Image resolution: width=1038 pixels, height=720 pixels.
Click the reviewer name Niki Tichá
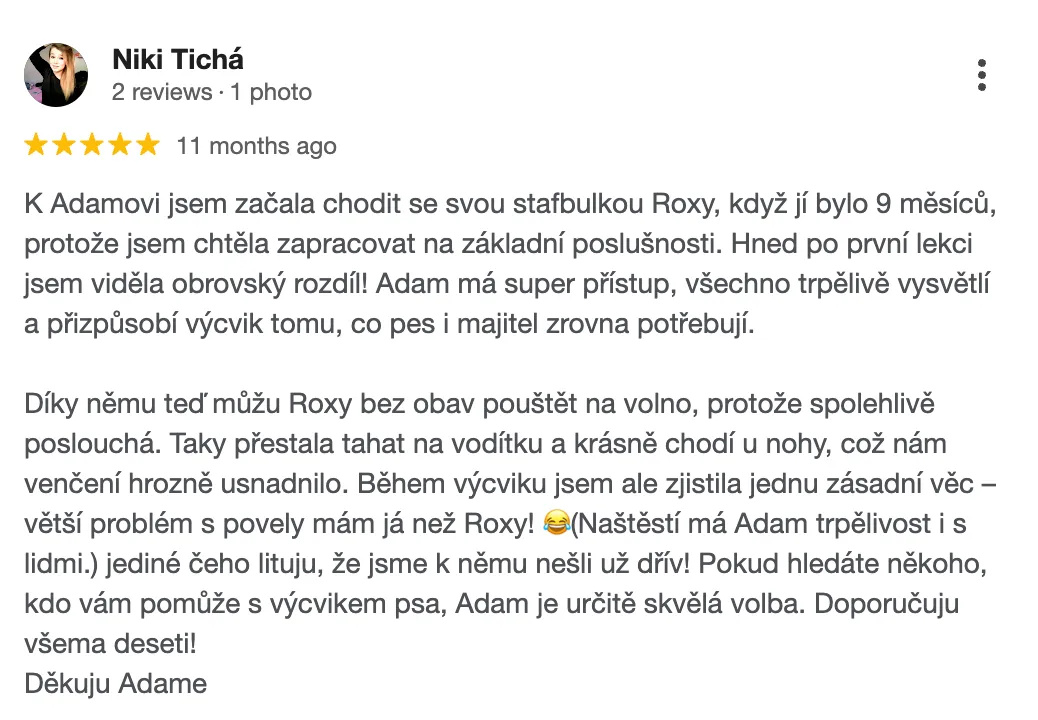click(x=178, y=60)
